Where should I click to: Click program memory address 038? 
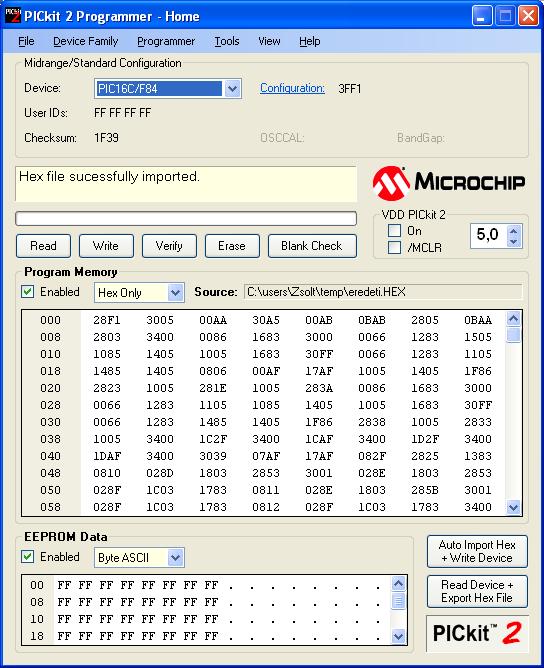(50, 439)
